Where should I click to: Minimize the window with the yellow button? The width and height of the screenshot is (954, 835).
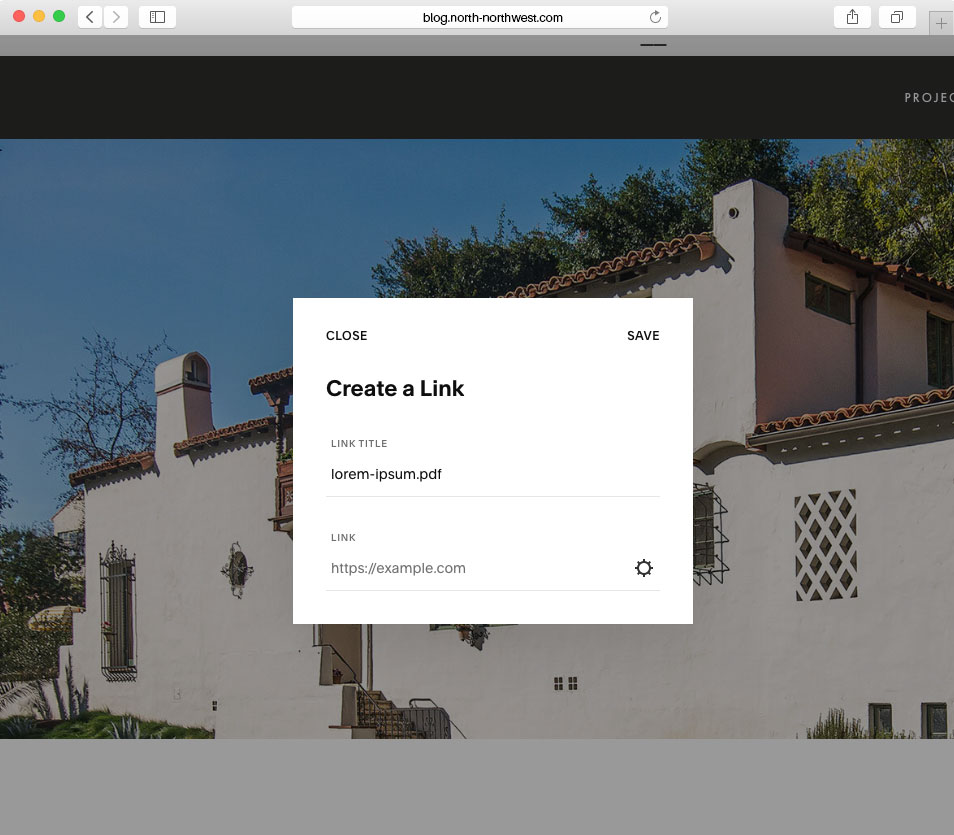39,17
